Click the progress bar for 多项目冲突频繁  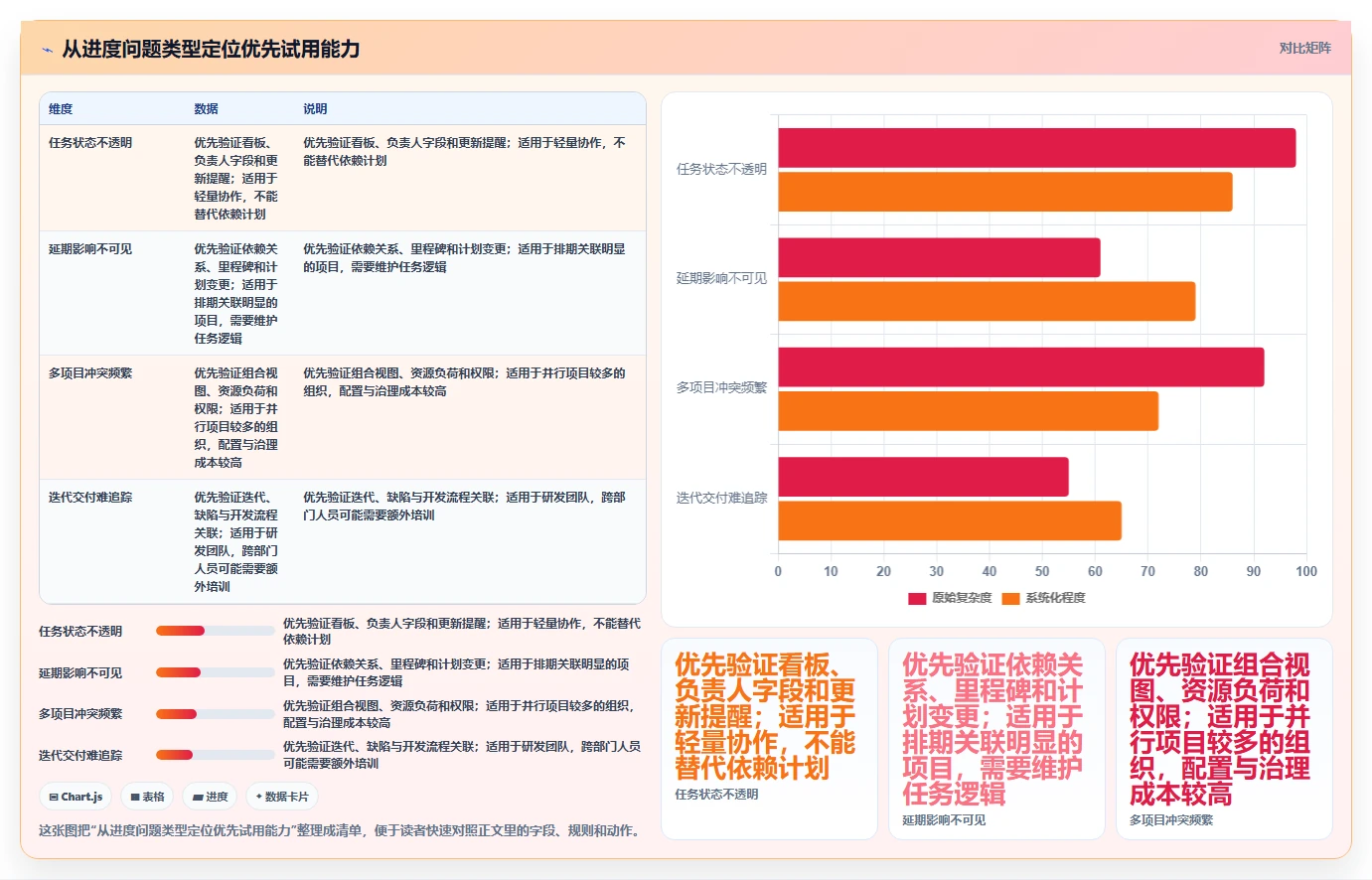[x=215, y=714]
